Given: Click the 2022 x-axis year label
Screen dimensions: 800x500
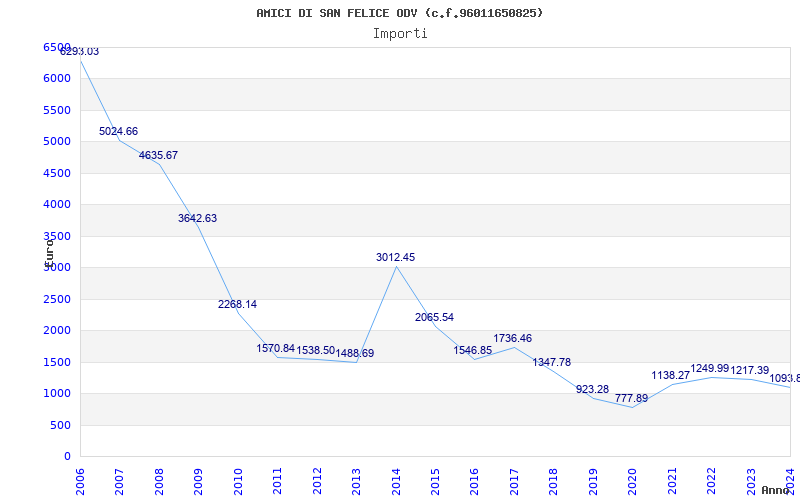Looking at the screenshot, I should tap(712, 481).
